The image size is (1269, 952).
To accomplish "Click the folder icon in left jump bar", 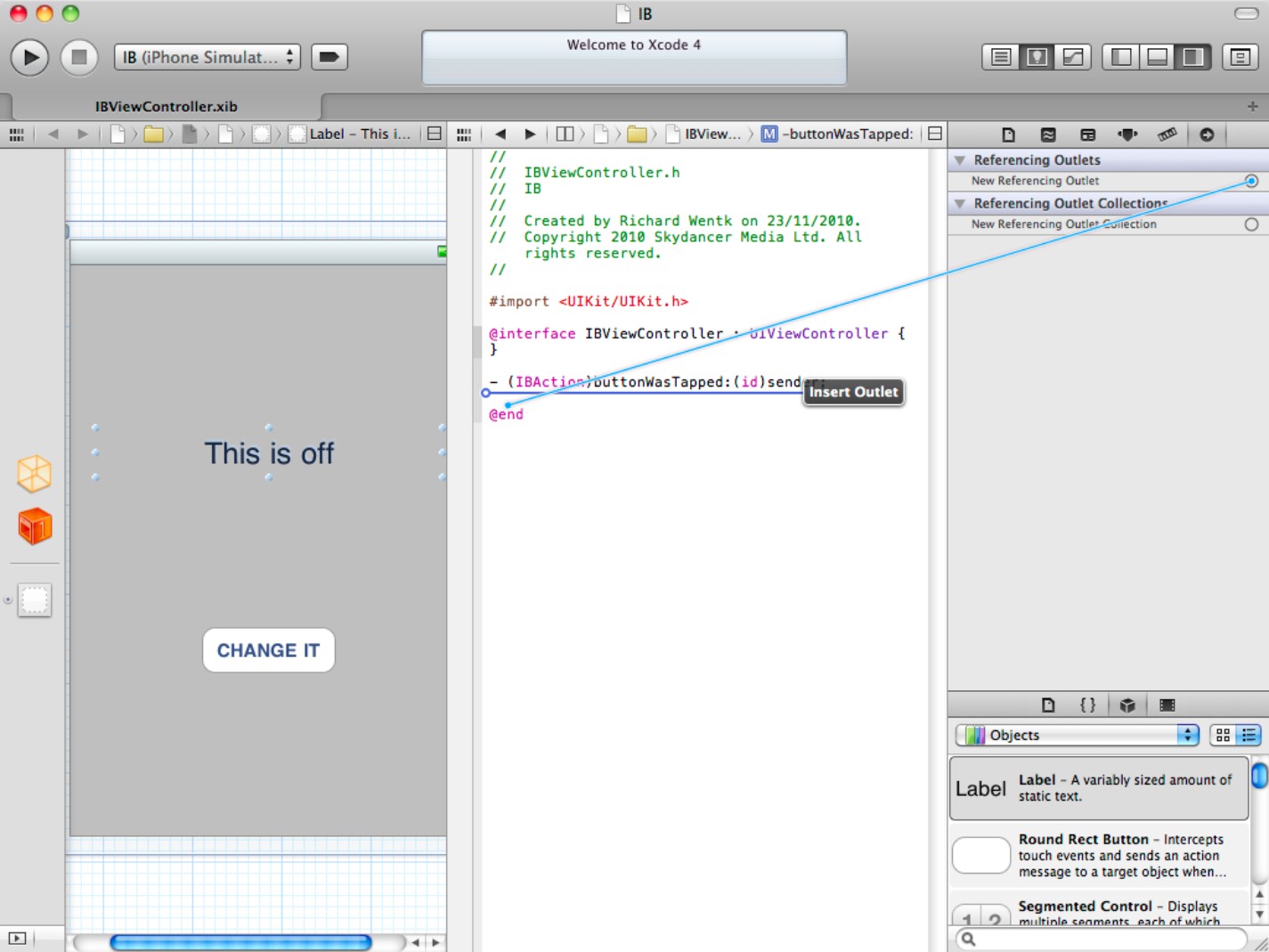I will tap(153, 134).
